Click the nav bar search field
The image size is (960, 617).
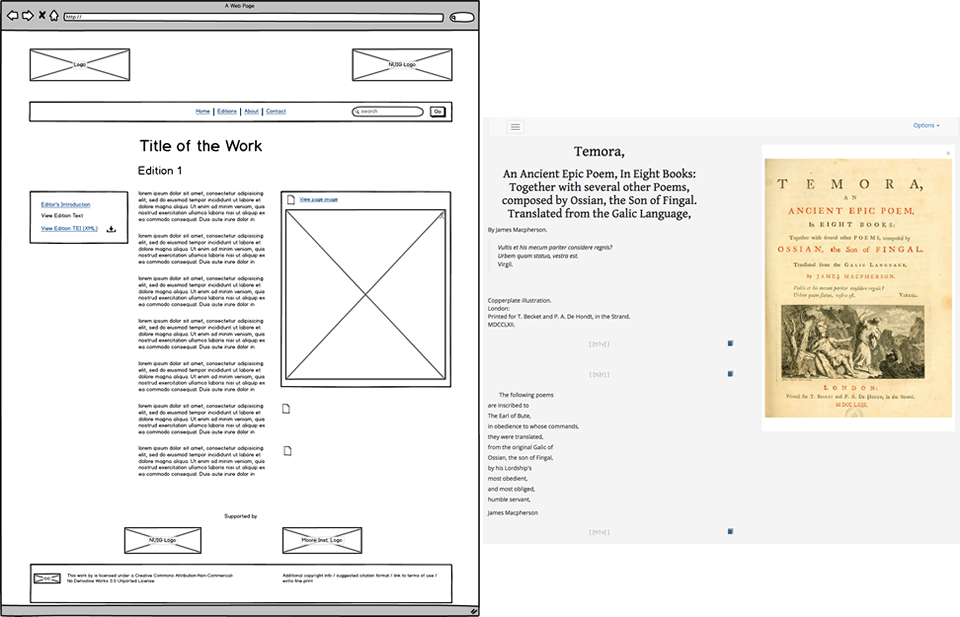pyautogui.click(x=388, y=111)
